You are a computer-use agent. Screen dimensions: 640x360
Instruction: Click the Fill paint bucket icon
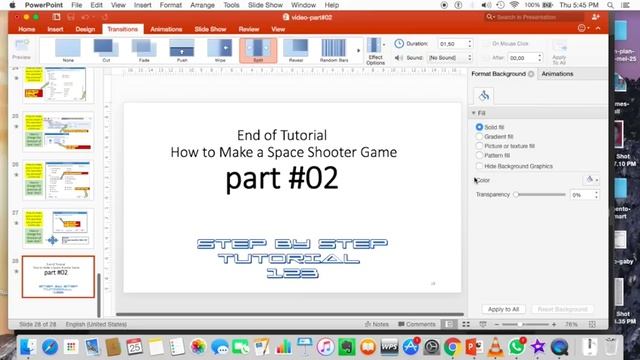[484, 96]
